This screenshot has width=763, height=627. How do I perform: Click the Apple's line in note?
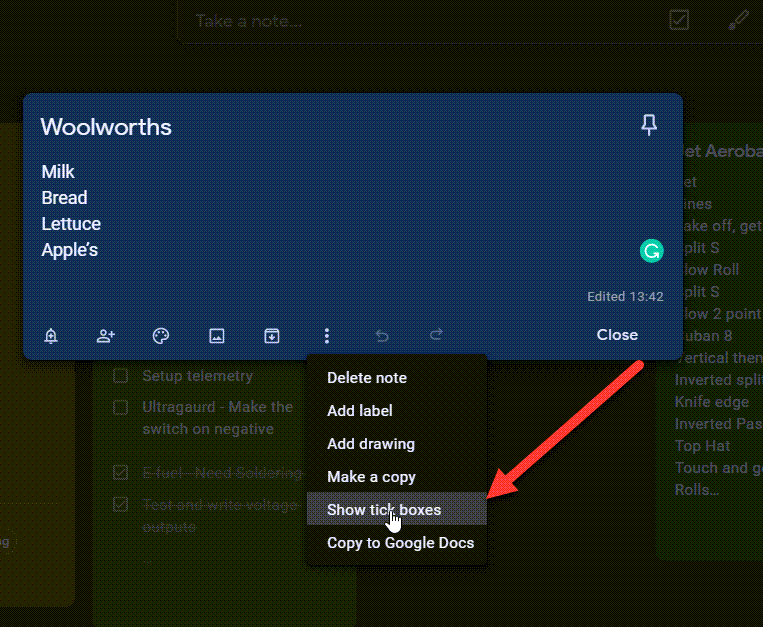click(x=70, y=250)
